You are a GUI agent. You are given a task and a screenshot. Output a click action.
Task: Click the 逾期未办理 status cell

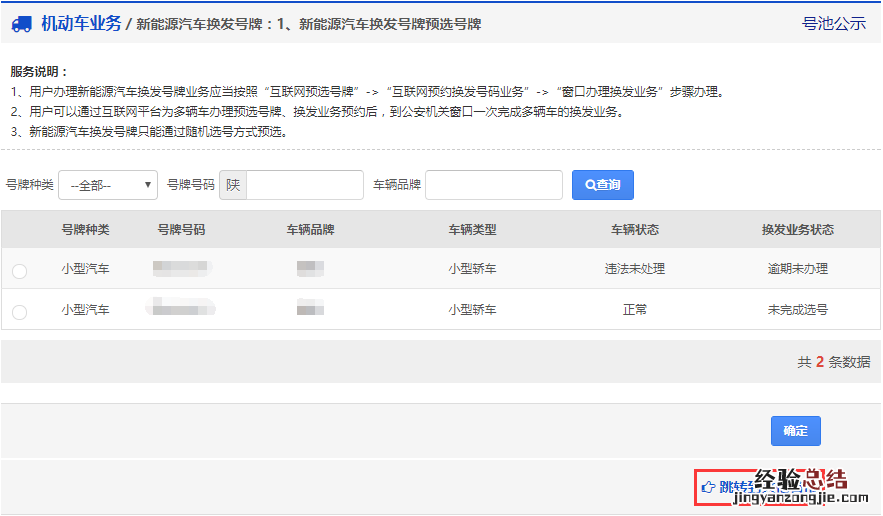pyautogui.click(x=797, y=269)
